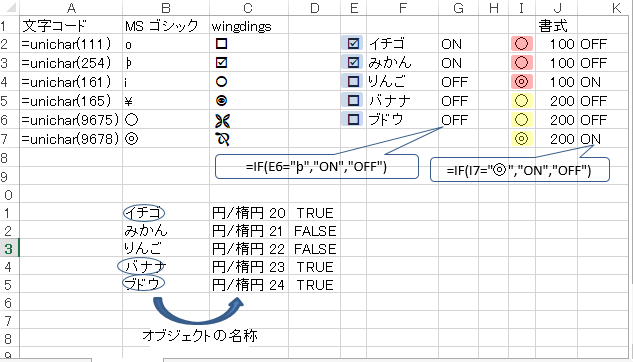Select column C header
Viewport: 633px width, 362px height.
click(249, 8)
